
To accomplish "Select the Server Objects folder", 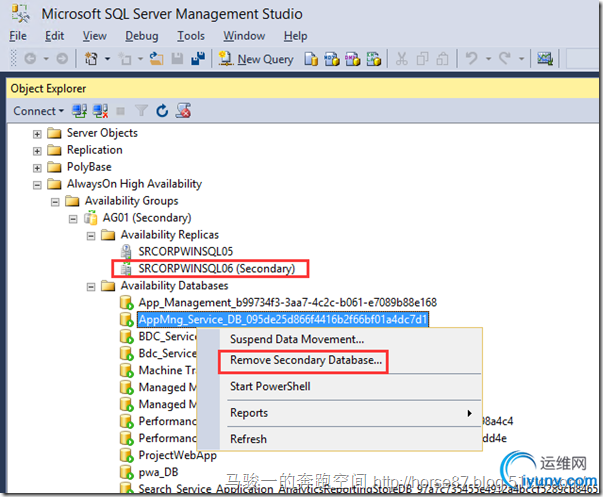I will 102,133.
